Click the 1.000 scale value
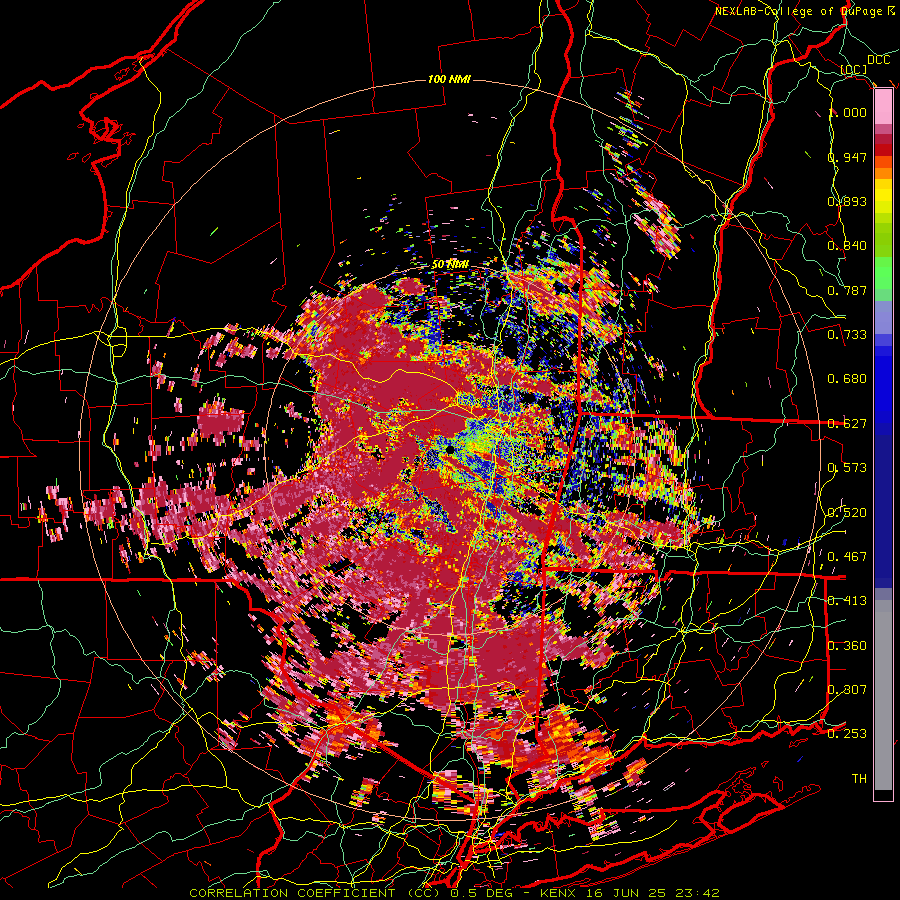The image size is (900, 900). [847, 112]
